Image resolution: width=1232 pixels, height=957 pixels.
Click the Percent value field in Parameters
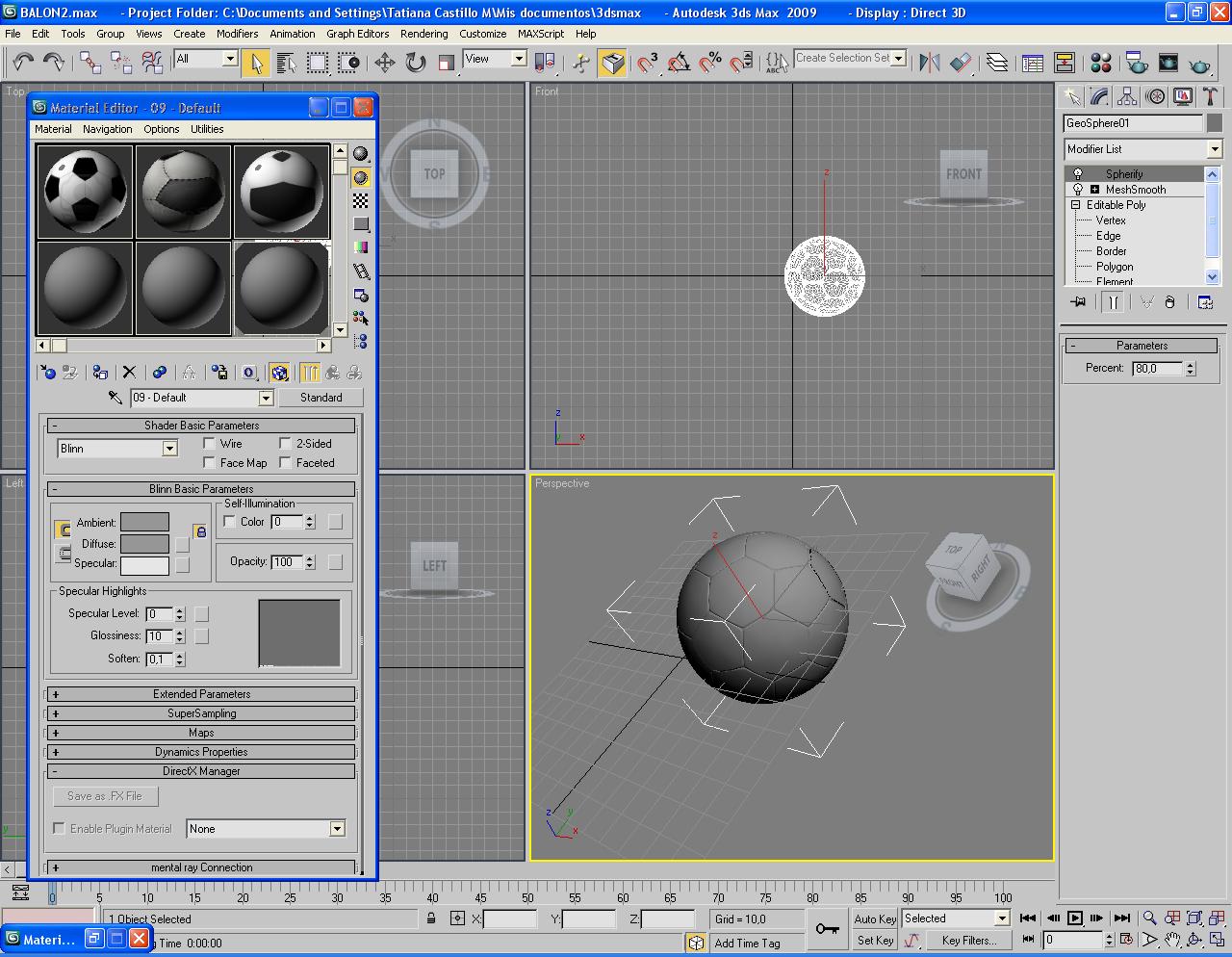click(x=1158, y=368)
